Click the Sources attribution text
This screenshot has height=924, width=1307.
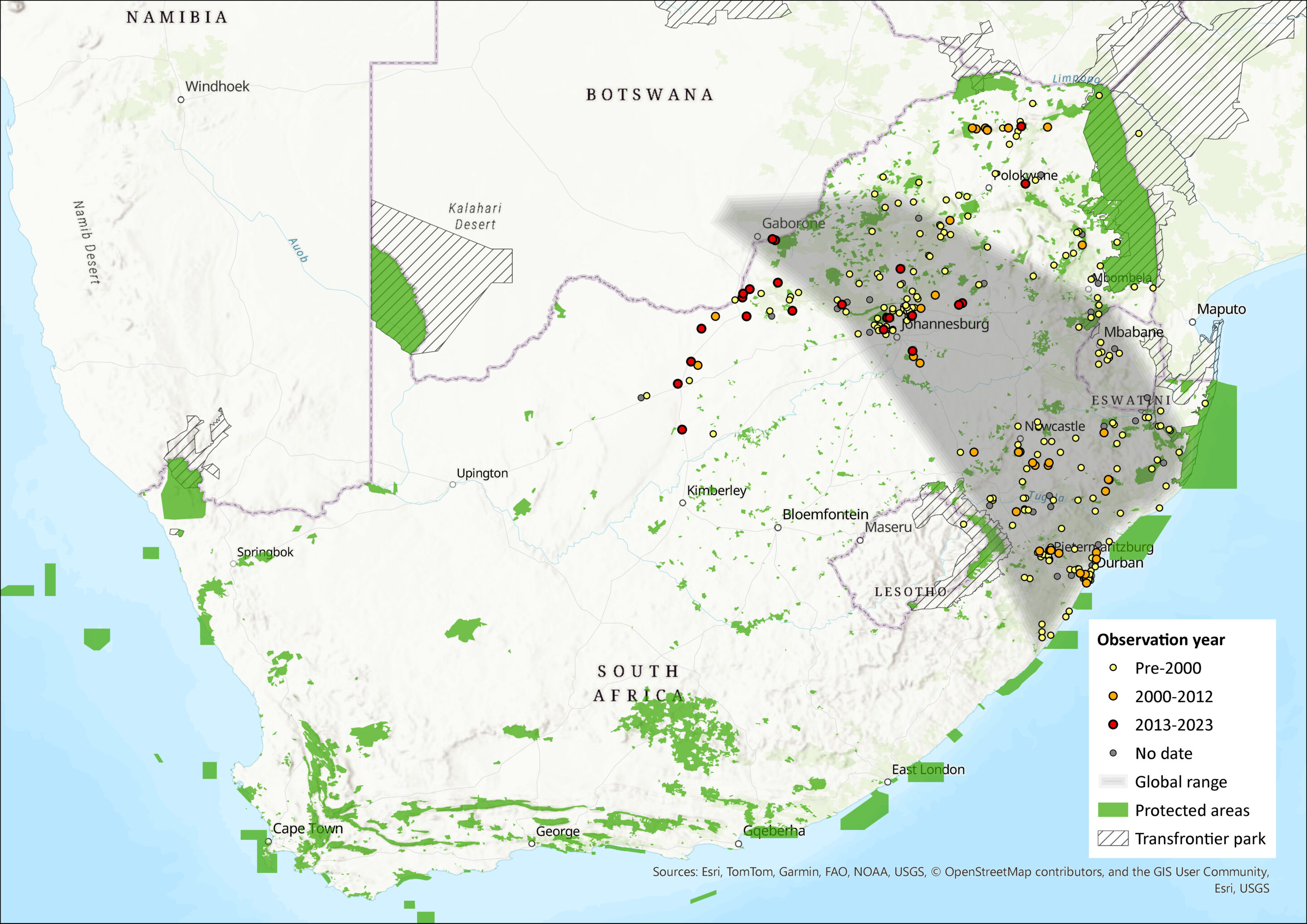point(960,872)
